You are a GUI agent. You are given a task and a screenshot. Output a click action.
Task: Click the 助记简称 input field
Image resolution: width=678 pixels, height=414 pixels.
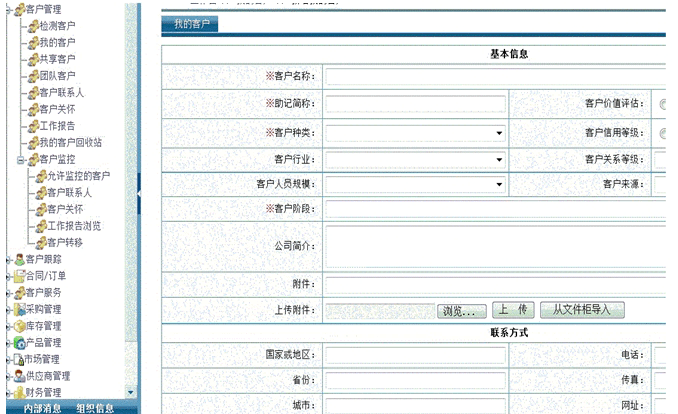[416, 104]
